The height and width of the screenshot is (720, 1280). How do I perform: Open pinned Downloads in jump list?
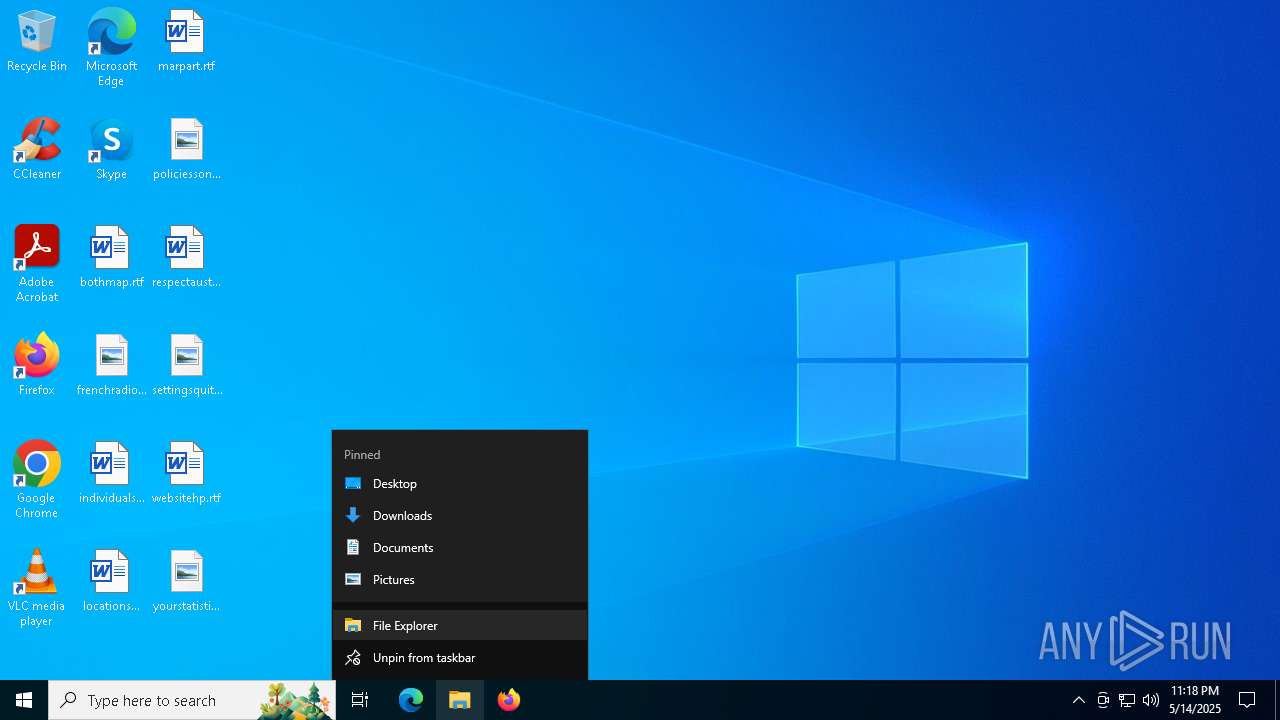click(460, 515)
